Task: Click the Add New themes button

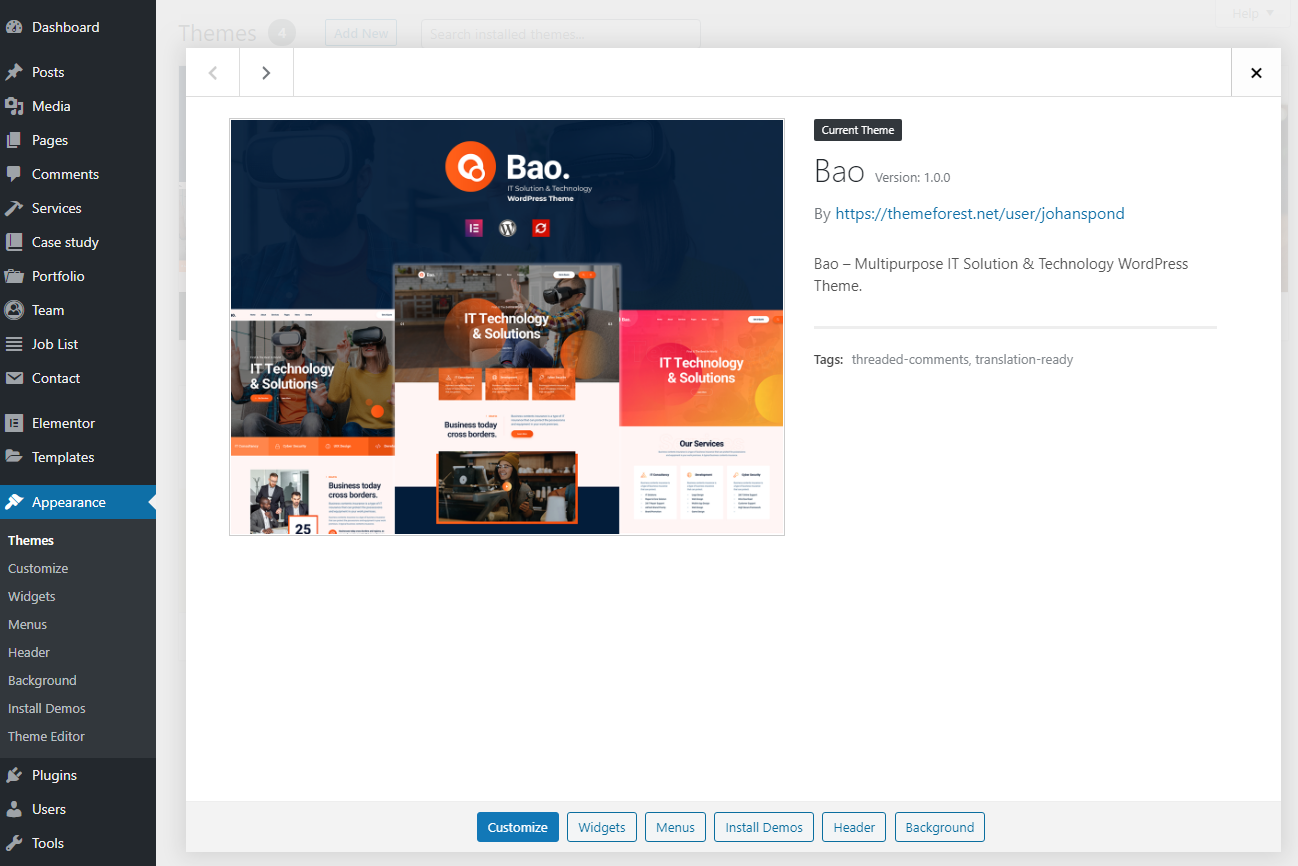Action: click(361, 33)
